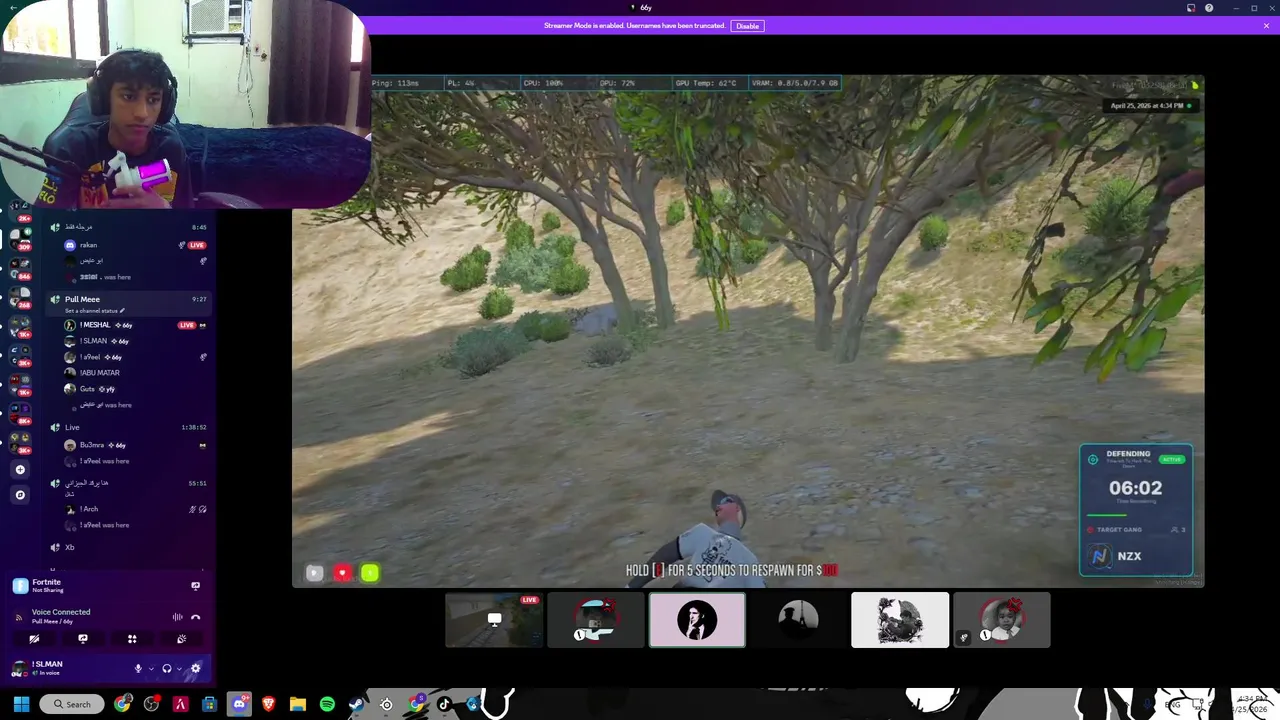Open server icon with 846 badge

coord(20,269)
